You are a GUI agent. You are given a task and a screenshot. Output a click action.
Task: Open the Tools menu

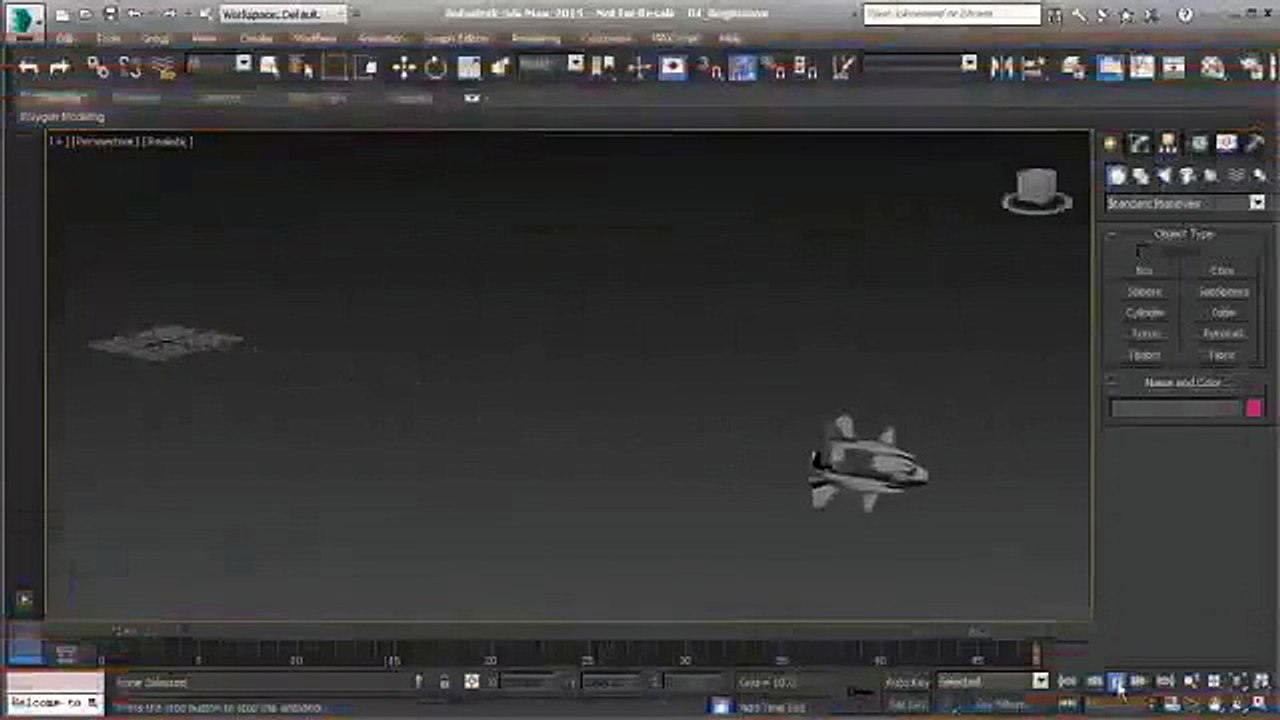tap(108, 39)
